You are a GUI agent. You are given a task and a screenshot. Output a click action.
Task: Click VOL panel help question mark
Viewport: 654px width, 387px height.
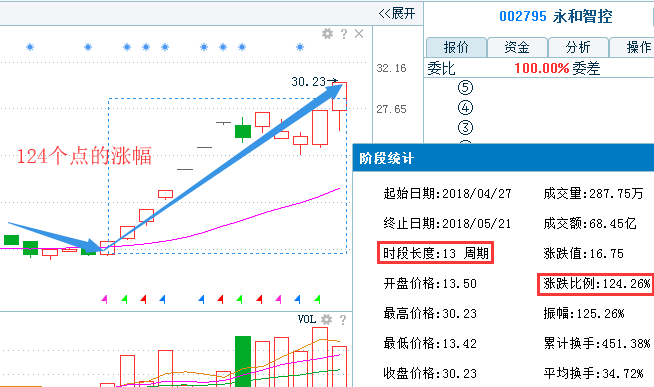tap(343, 320)
